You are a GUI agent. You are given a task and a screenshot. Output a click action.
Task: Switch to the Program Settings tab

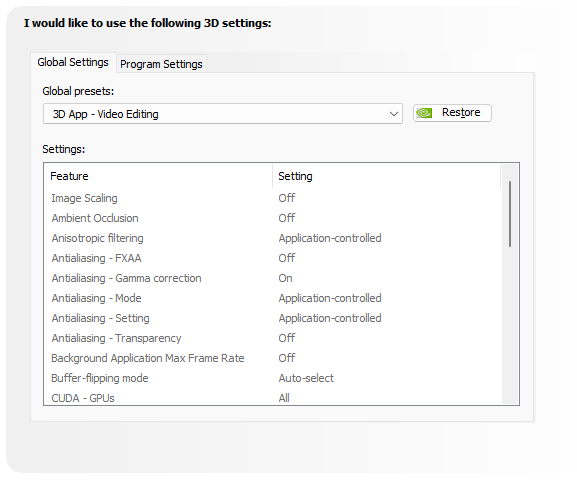161,64
